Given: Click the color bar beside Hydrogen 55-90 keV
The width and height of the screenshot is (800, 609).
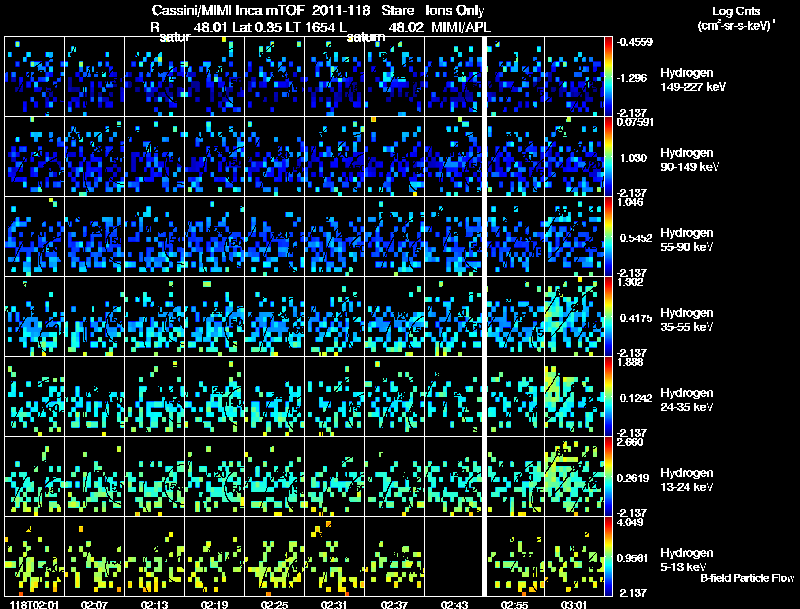Looking at the screenshot, I should click(x=608, y=237).
